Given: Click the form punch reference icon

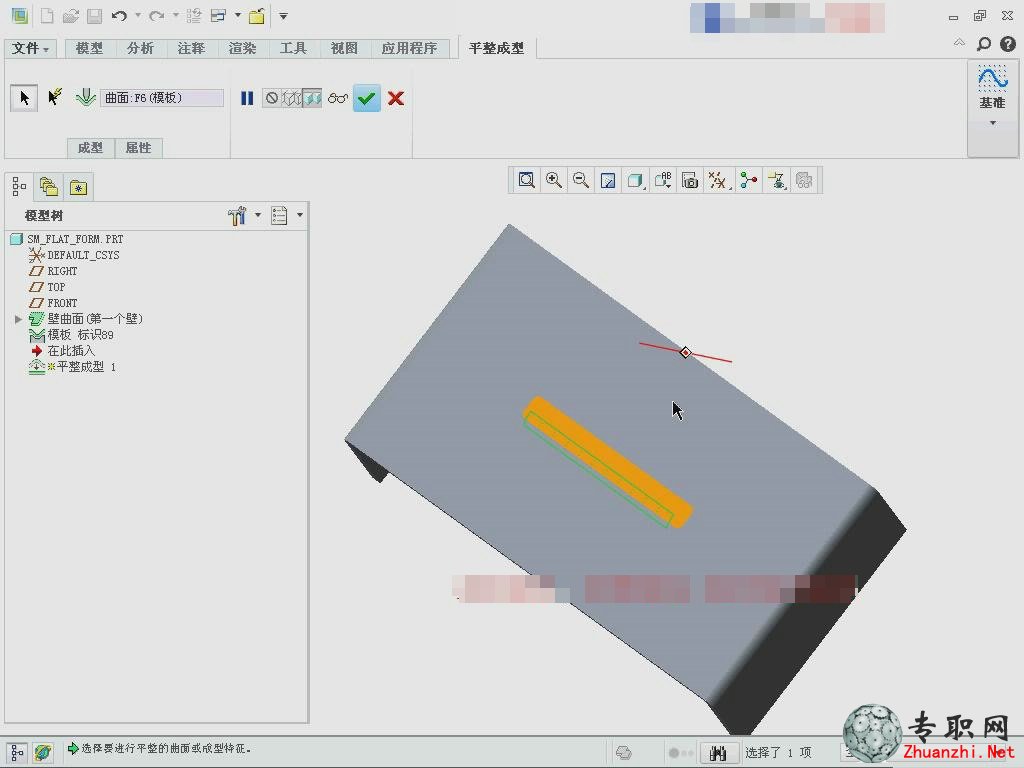Looking at the screenshot, I should pyautogui.click(x=85, y=98).
